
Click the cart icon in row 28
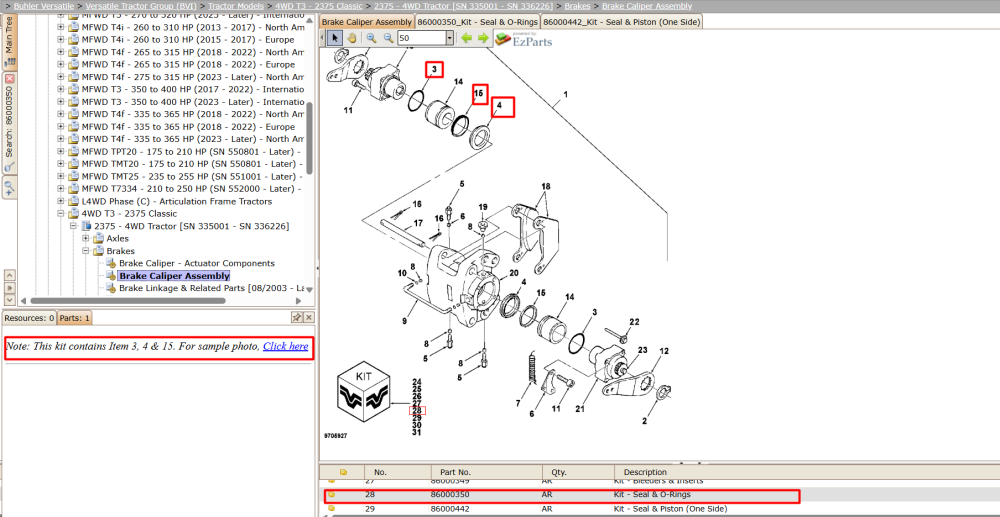(332, 495)
